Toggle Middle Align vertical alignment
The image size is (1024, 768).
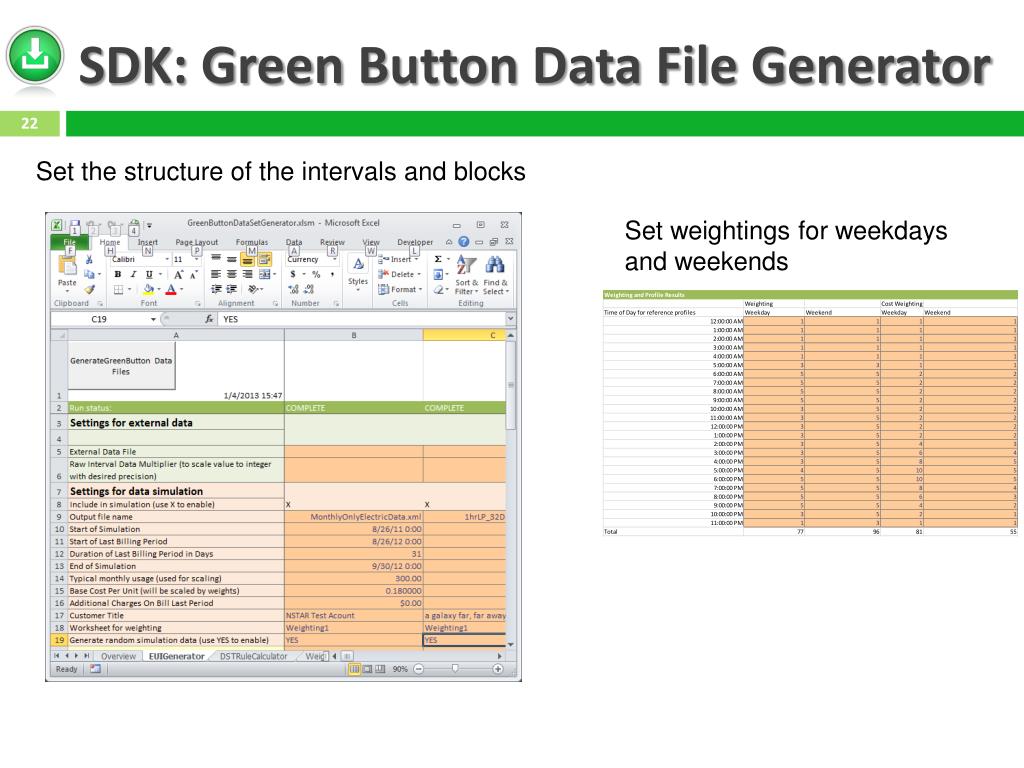tap(231, 260)
